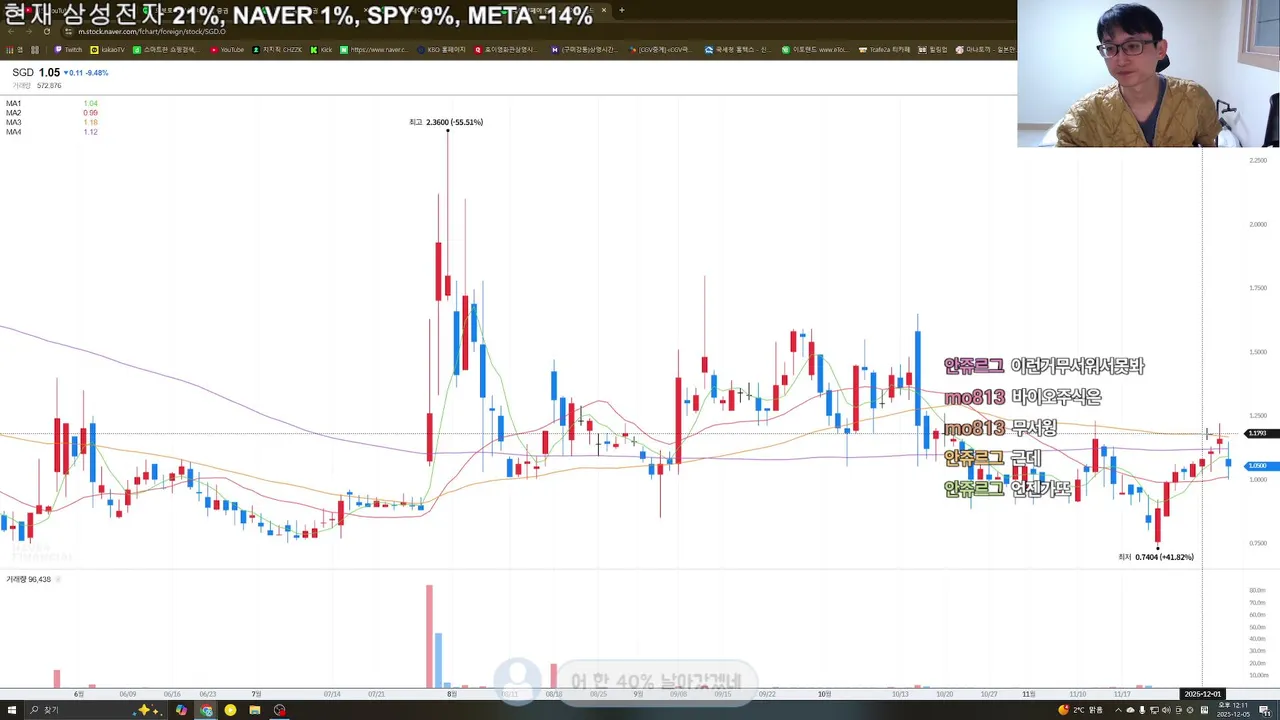Open a new browser tab
The height and width of the screenshot is (720, 1280).
click(621, 10)
